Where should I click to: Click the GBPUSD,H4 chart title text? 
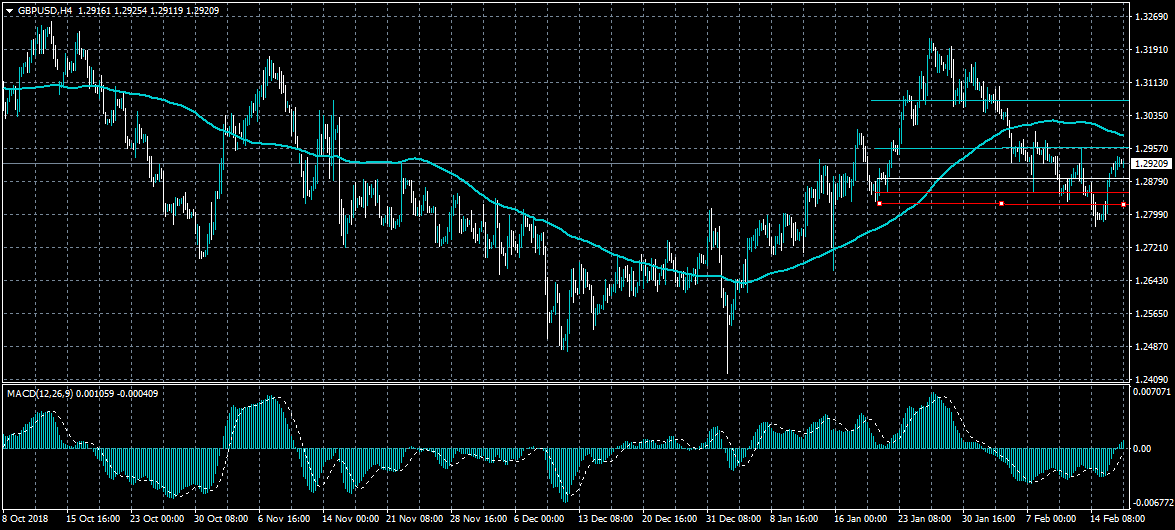click(x=43, y=9)
